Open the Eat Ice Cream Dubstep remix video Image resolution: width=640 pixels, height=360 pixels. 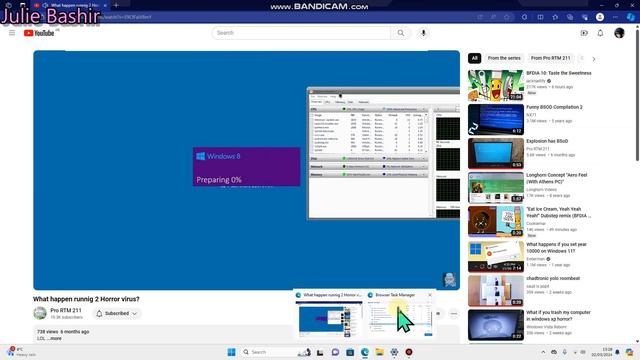(496, 222)
